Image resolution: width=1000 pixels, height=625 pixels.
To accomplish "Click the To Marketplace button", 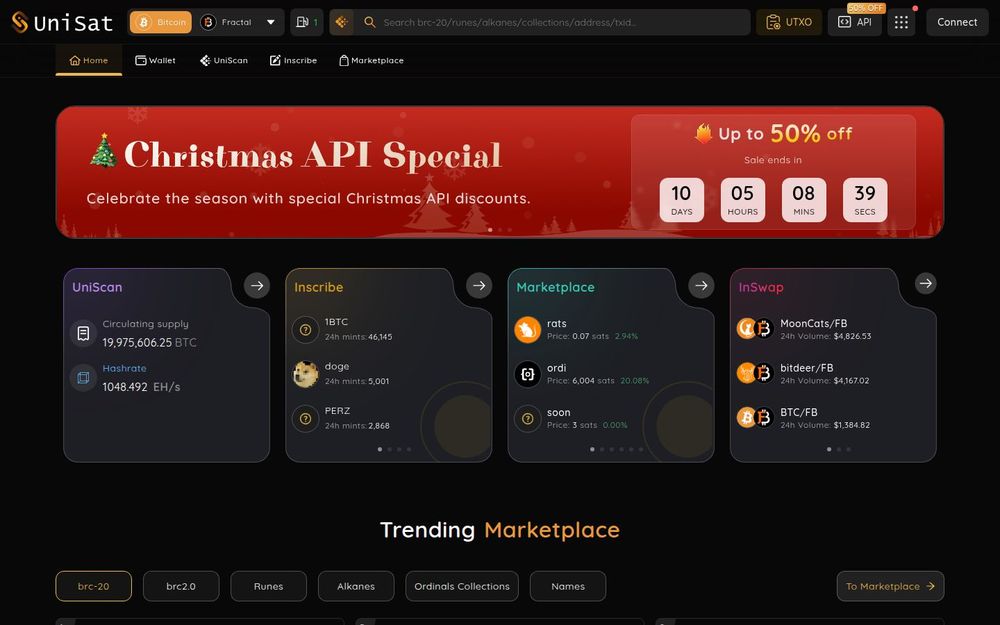I will (x=890, y=586).
